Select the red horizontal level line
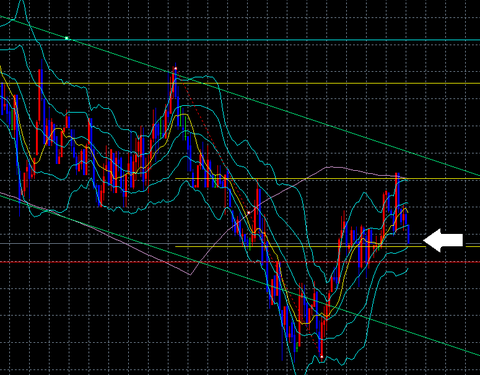Image resolution: width=480 pixels, height=375 pixels. [240, 262]
